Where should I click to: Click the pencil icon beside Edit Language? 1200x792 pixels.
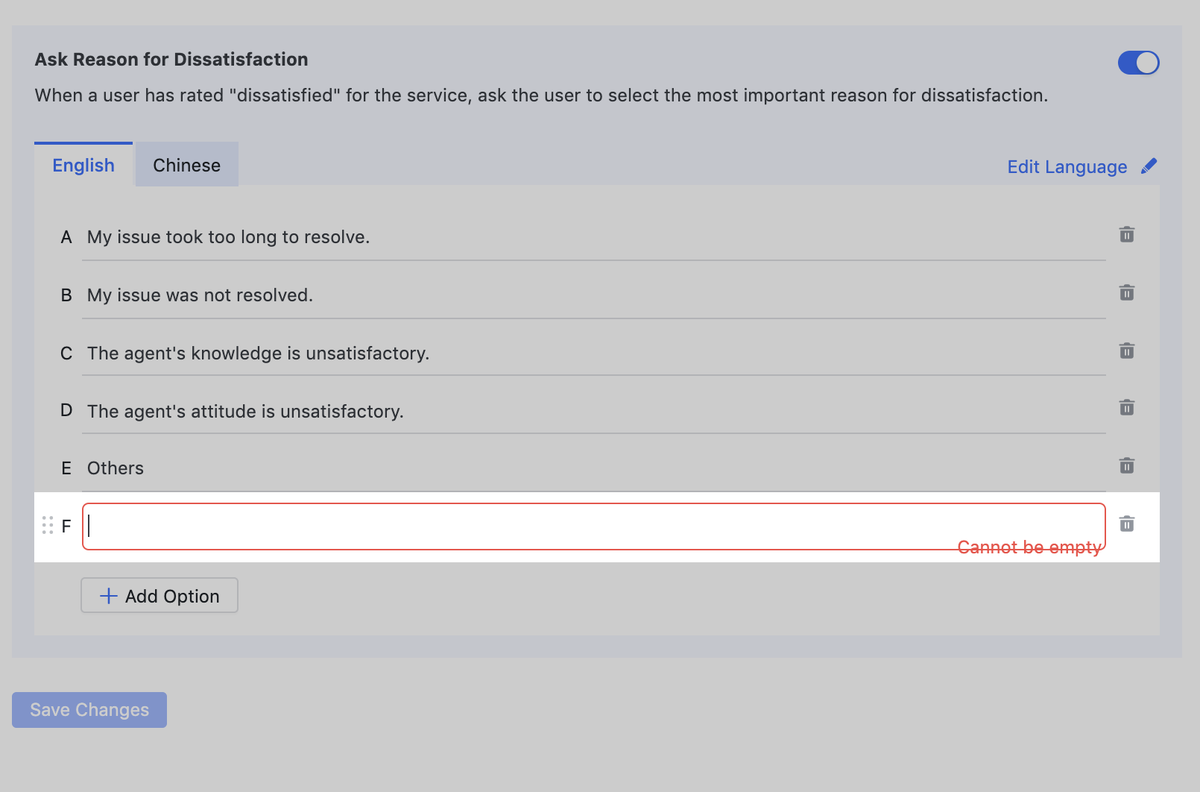point(1149,166)
